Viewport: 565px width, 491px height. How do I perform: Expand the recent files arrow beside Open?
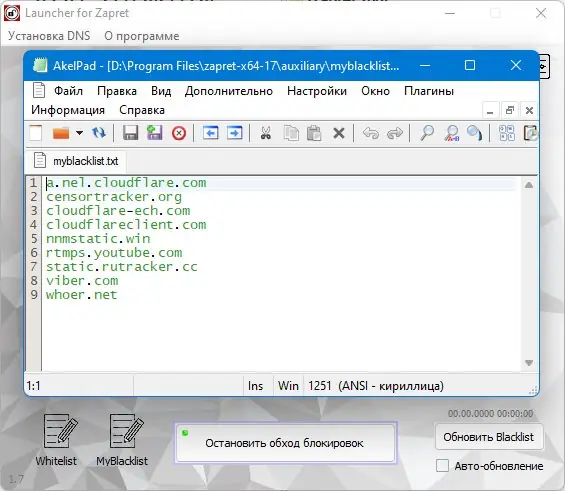coord(80,133)
